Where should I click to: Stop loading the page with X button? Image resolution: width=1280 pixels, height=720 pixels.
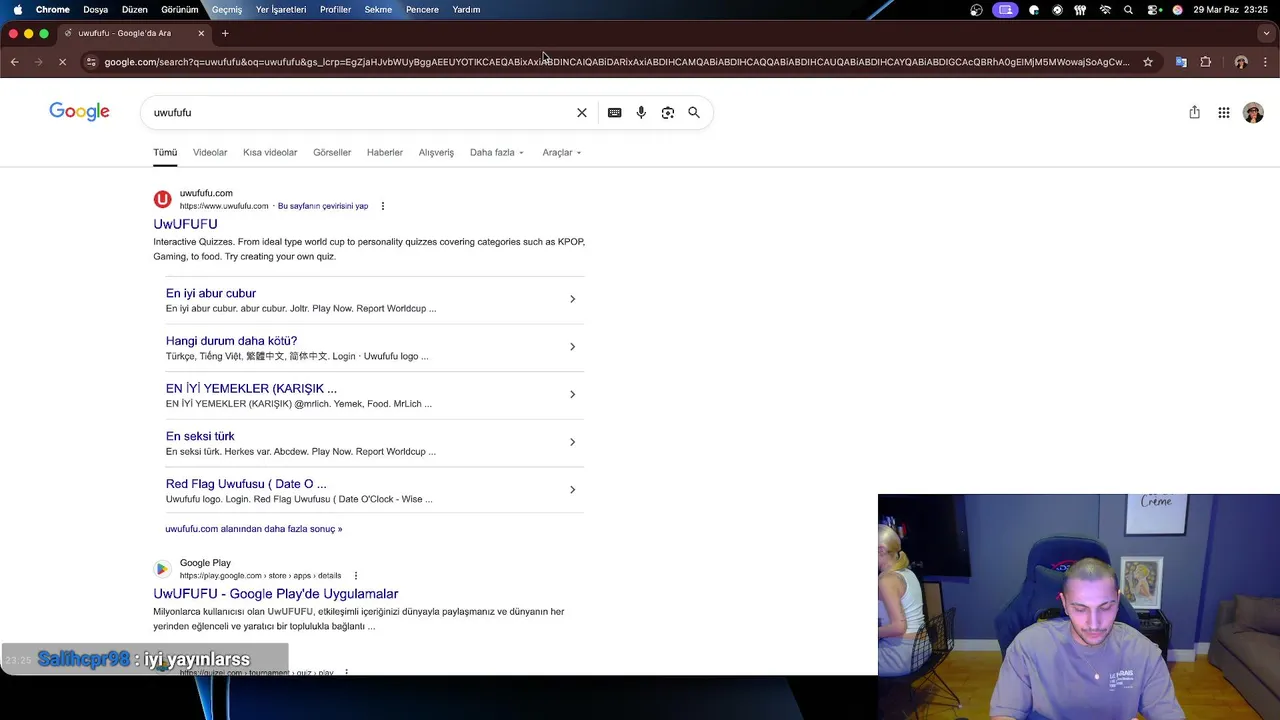tap(62, 62)
